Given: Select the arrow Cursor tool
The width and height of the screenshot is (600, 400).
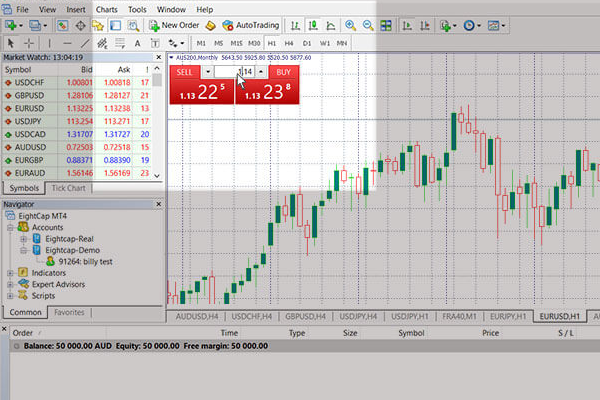Looking at the screenshot, I should click(9, 44).
